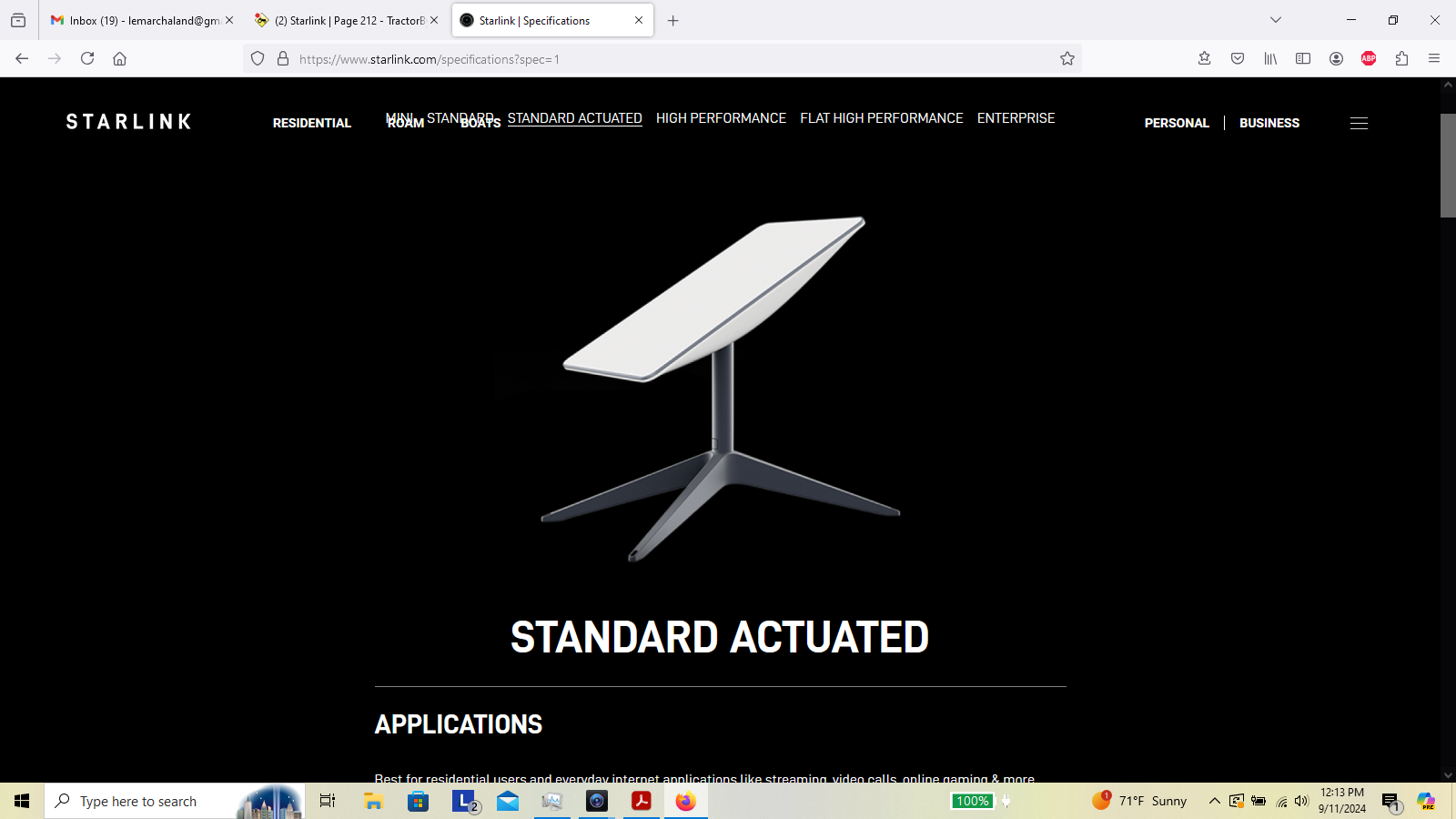Open Adblock Plus extension
The image size is (1456, 819).
pos(1369,58)
